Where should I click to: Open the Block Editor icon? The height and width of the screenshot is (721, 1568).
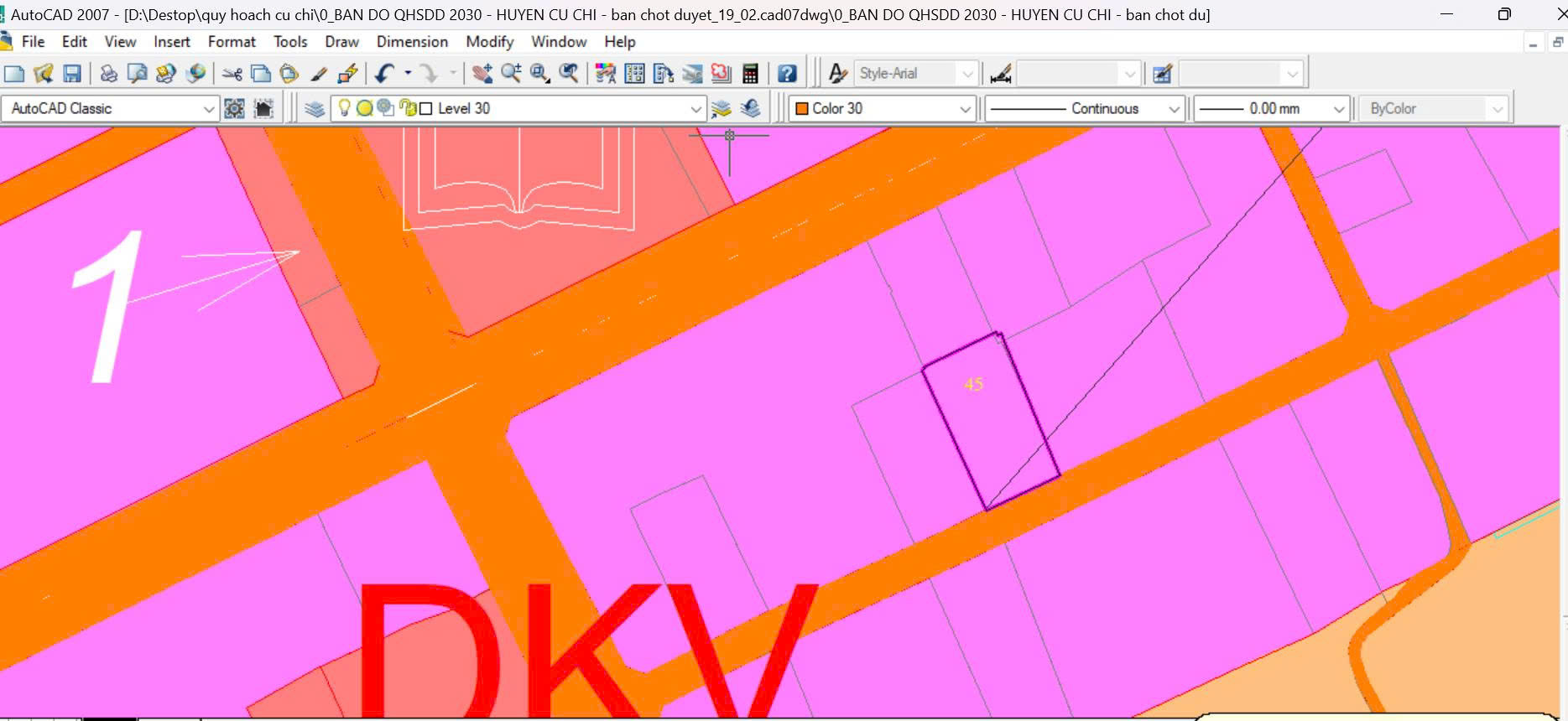(x=347, y=74)
